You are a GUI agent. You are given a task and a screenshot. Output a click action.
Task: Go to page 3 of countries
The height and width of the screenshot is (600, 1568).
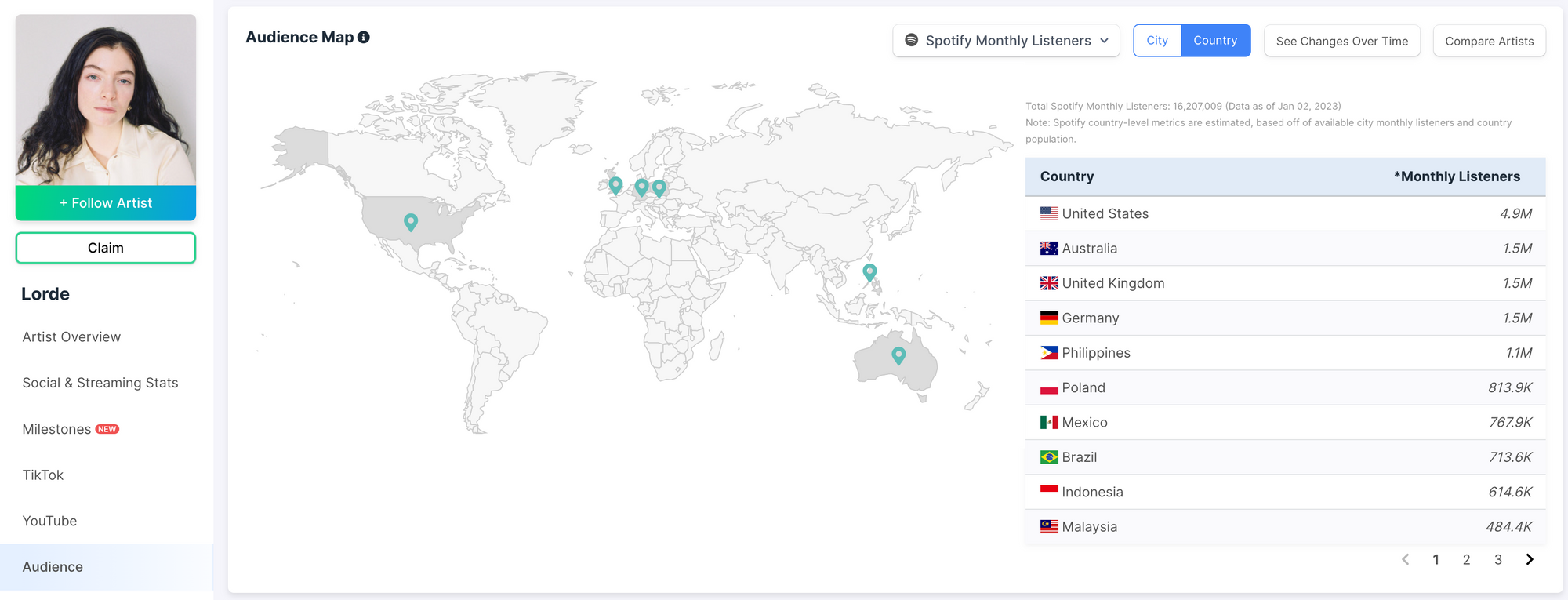click(x=1497, y=559)
